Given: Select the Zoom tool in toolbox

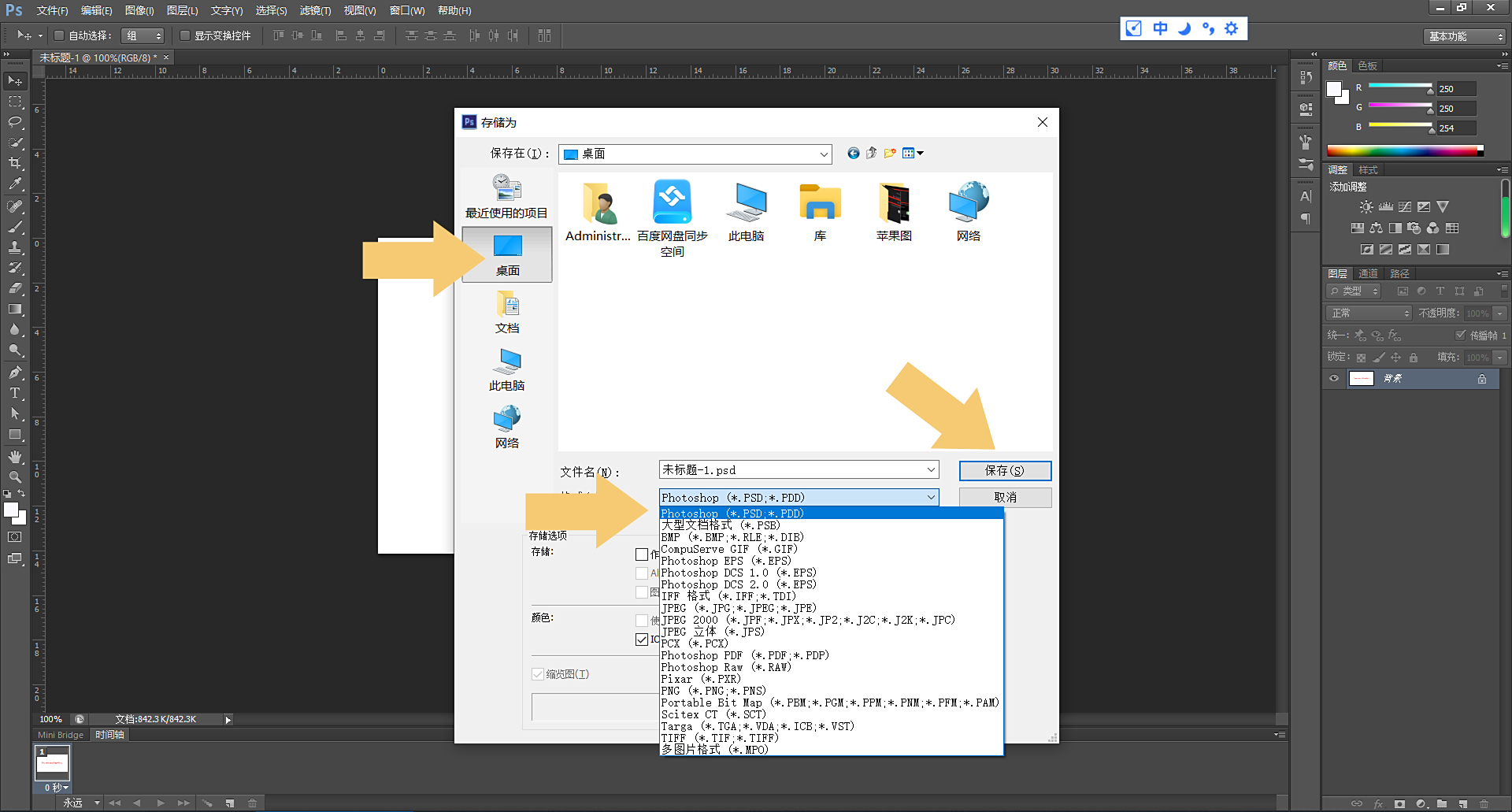Looking at the screenshot, I should coord(15,477).
